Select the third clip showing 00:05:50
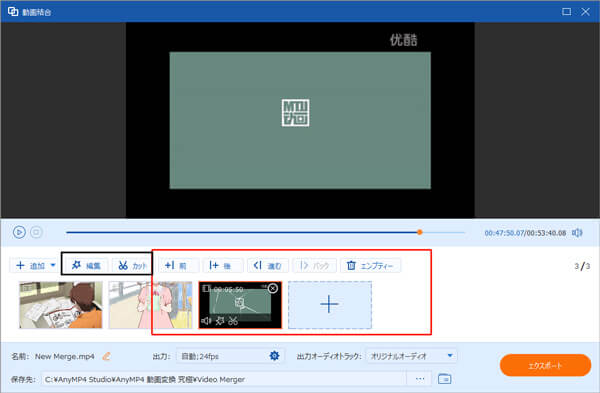 pyautogui.click(x=240, y=305)
